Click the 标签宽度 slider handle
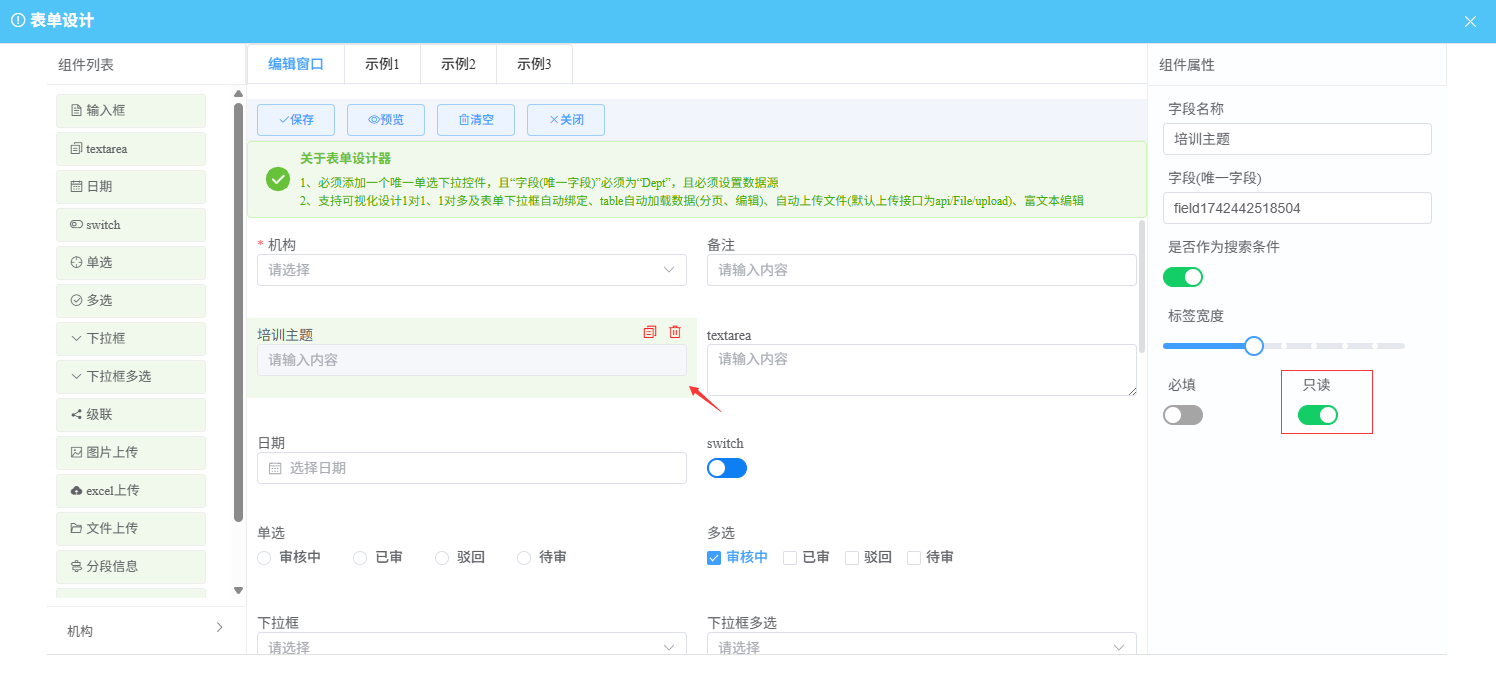Screen dimensions: 1496x691 click(x=1254, y=346)
